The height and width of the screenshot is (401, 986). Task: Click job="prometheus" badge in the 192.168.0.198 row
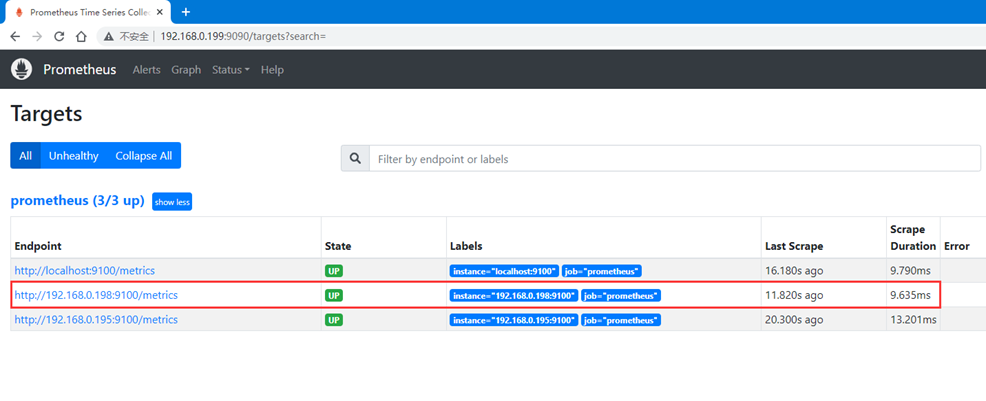click(621, 295)
